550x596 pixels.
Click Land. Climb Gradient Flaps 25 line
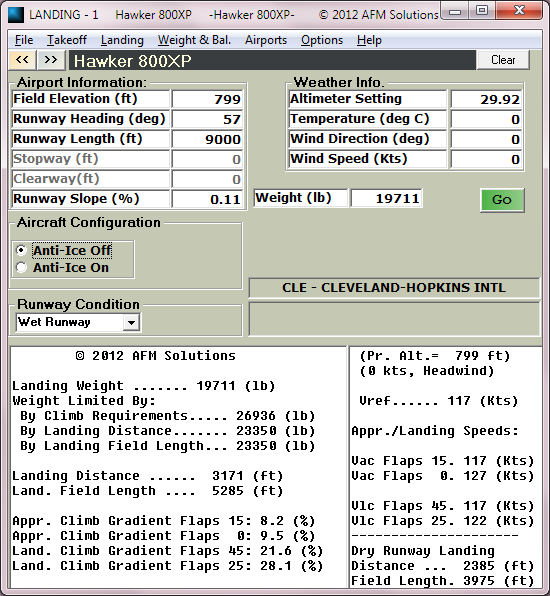[168, 566]
